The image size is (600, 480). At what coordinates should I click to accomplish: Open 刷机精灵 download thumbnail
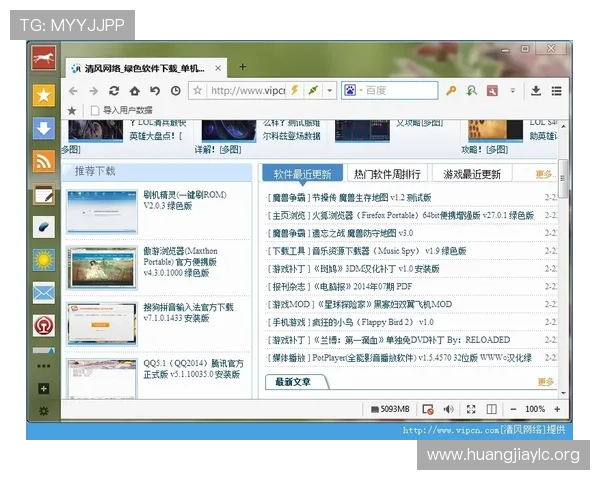coord(102,212)
